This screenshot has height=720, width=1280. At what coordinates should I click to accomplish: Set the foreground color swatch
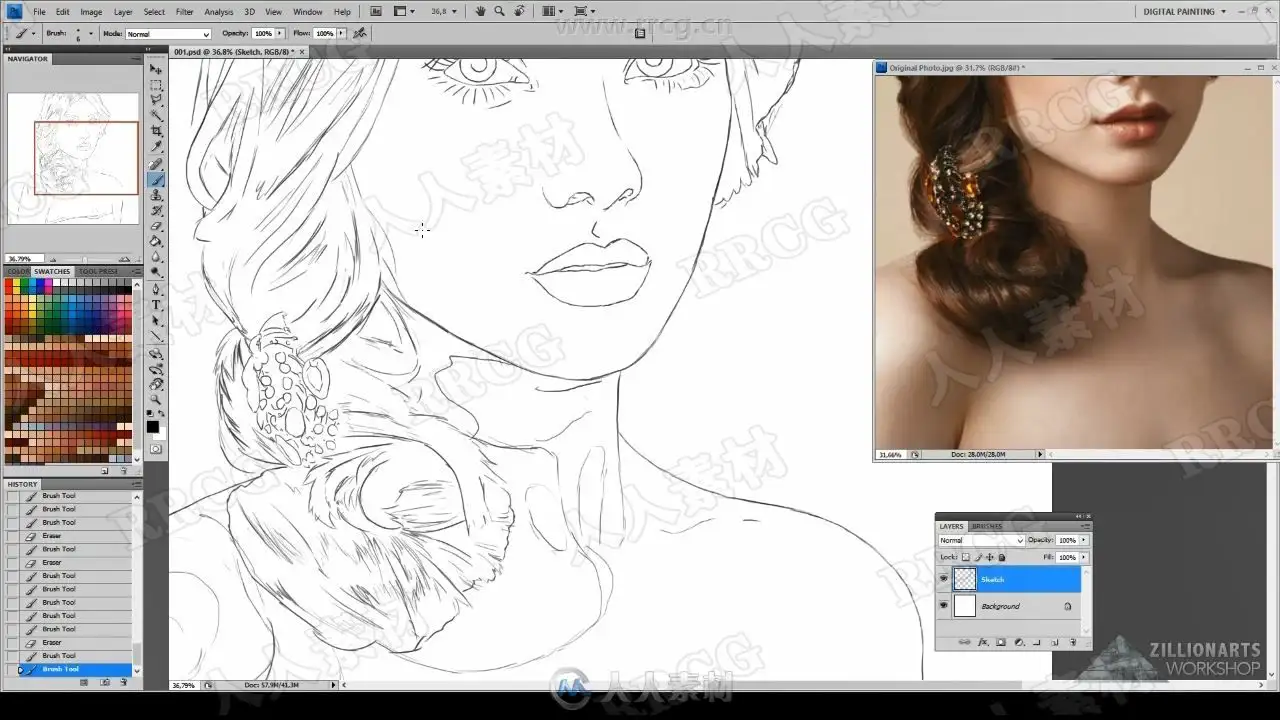pos(153,426)
